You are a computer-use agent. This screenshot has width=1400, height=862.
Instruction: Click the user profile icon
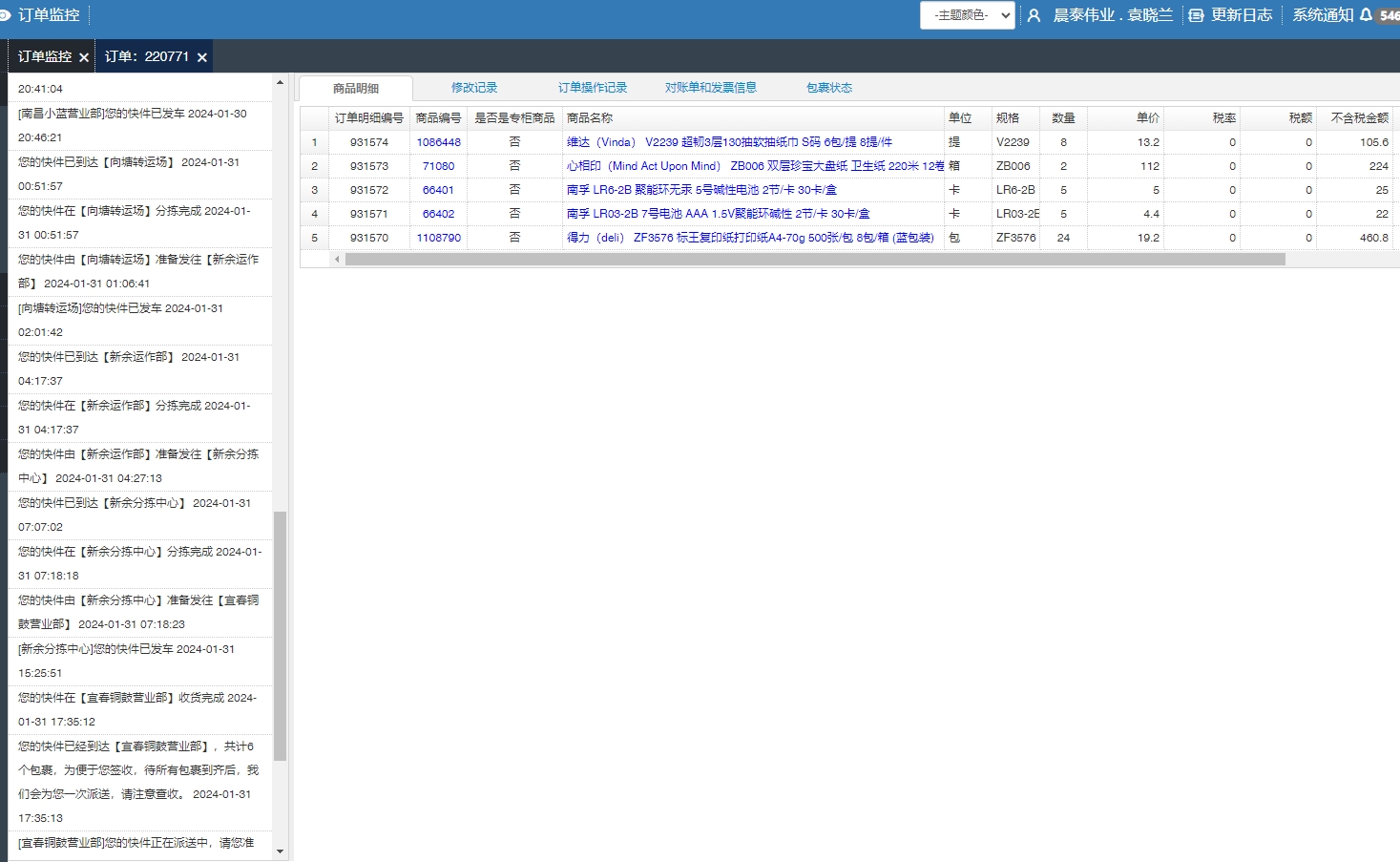click(1034, 15)
